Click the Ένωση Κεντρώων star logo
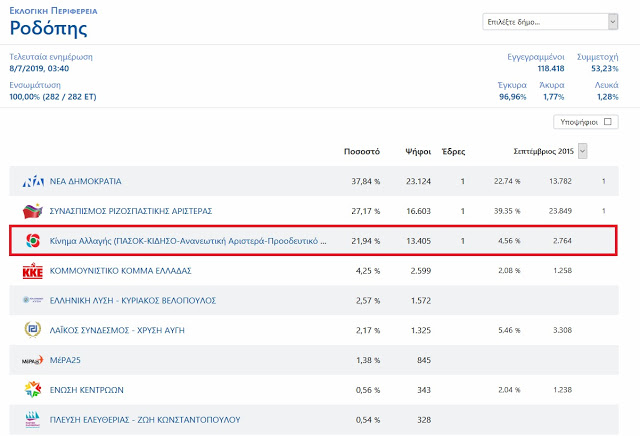Screen dimensions: 640x436 (x=33, y=389)
